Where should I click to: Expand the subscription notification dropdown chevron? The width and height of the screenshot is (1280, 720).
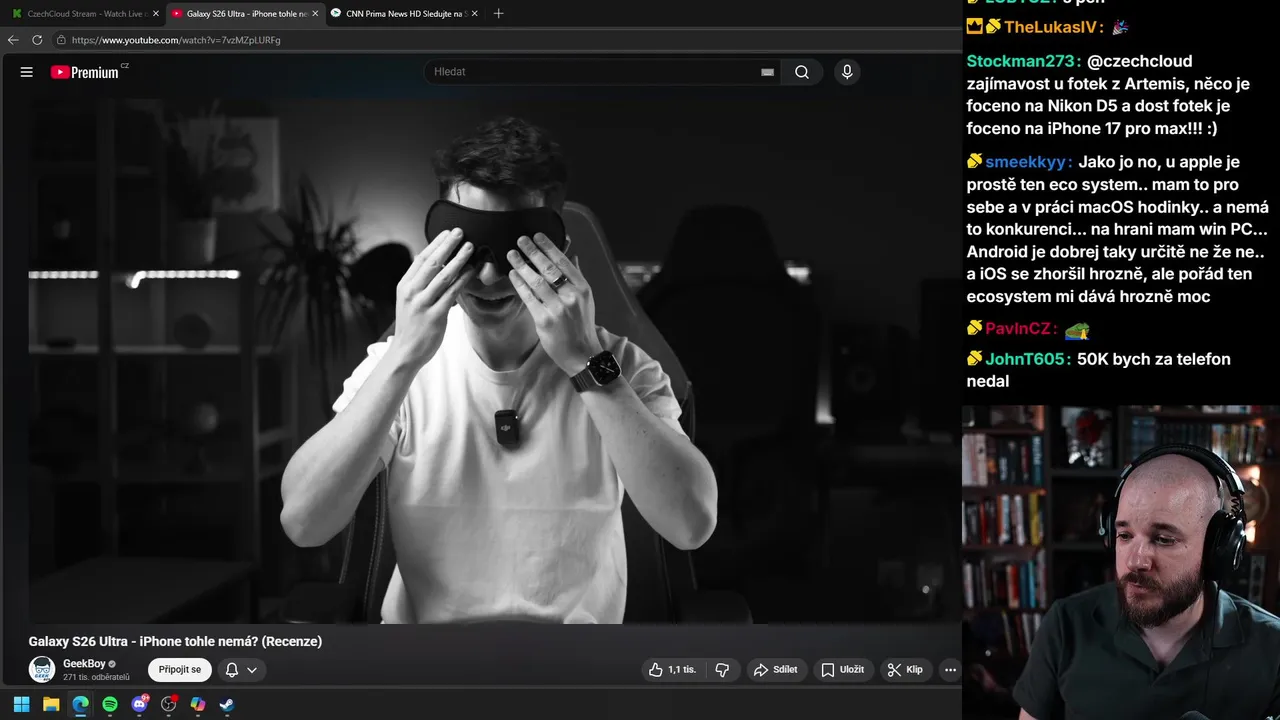[252, 670]
